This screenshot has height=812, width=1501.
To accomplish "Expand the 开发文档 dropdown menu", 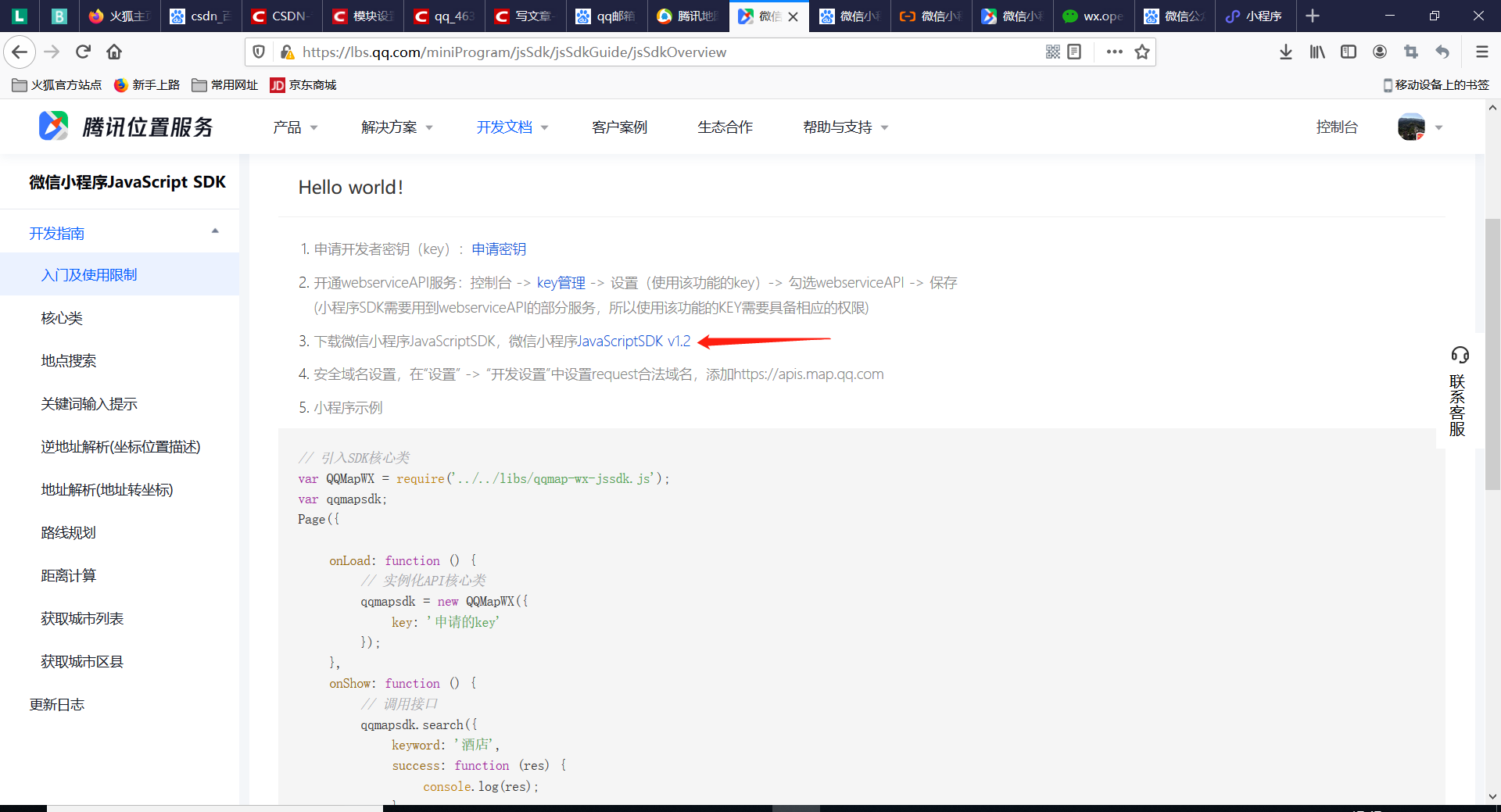I will (x=512, y=127).
